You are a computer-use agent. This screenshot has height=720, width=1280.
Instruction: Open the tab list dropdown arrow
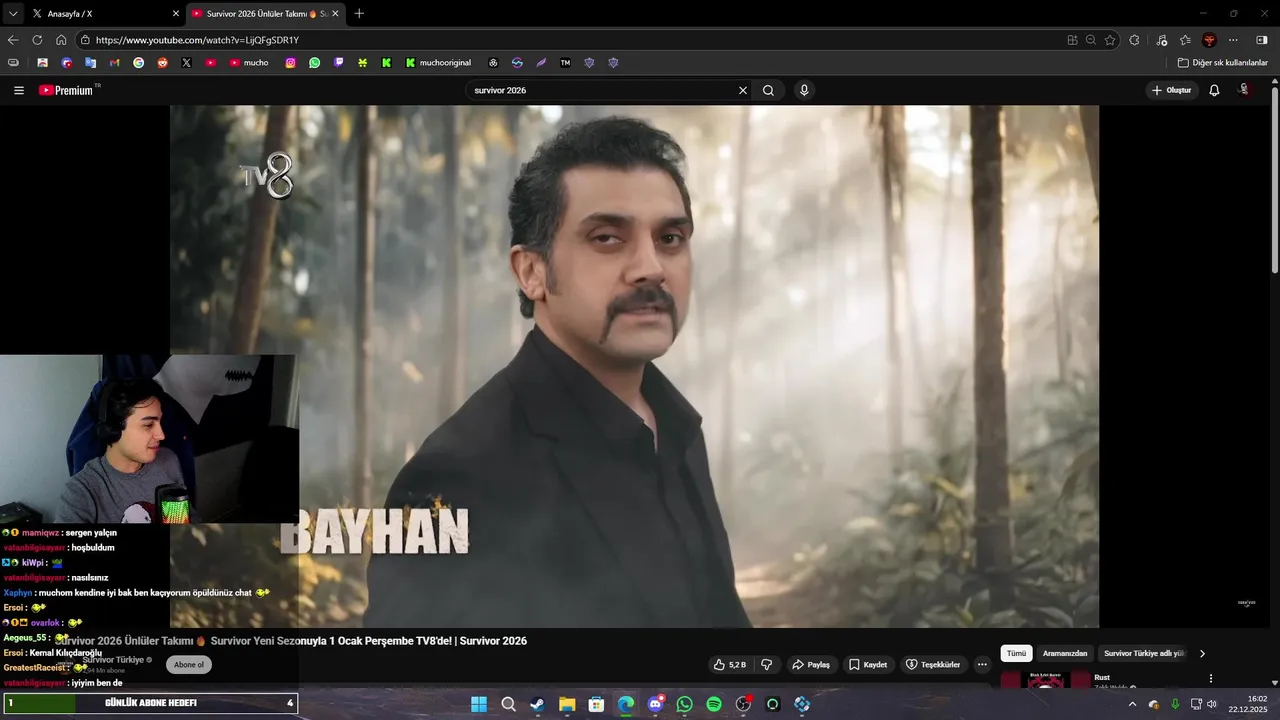coord(13,14)
